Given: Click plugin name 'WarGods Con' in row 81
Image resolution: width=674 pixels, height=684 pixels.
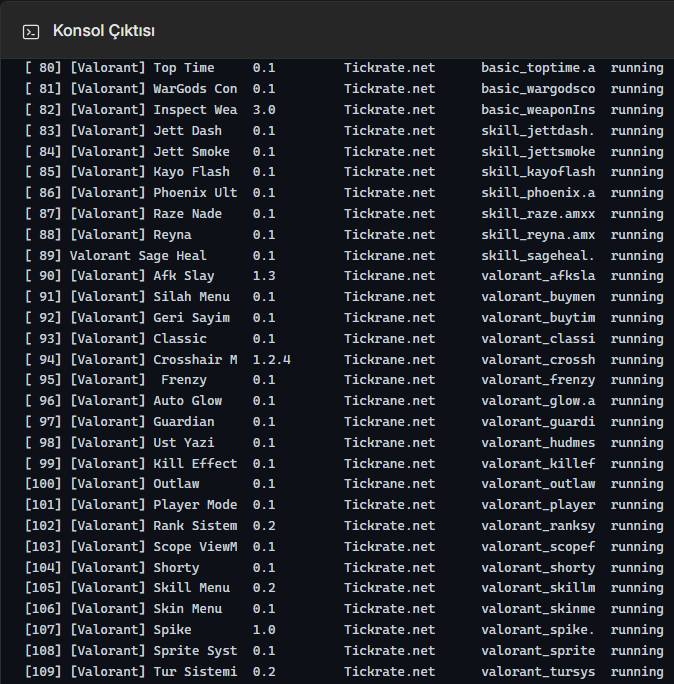Looking at the screenshot, I should (195, 89).
